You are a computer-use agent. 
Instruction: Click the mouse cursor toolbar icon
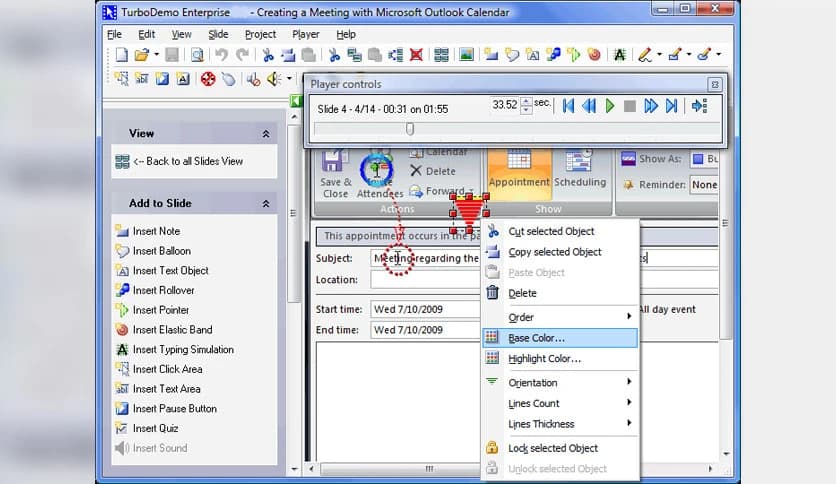229,79
